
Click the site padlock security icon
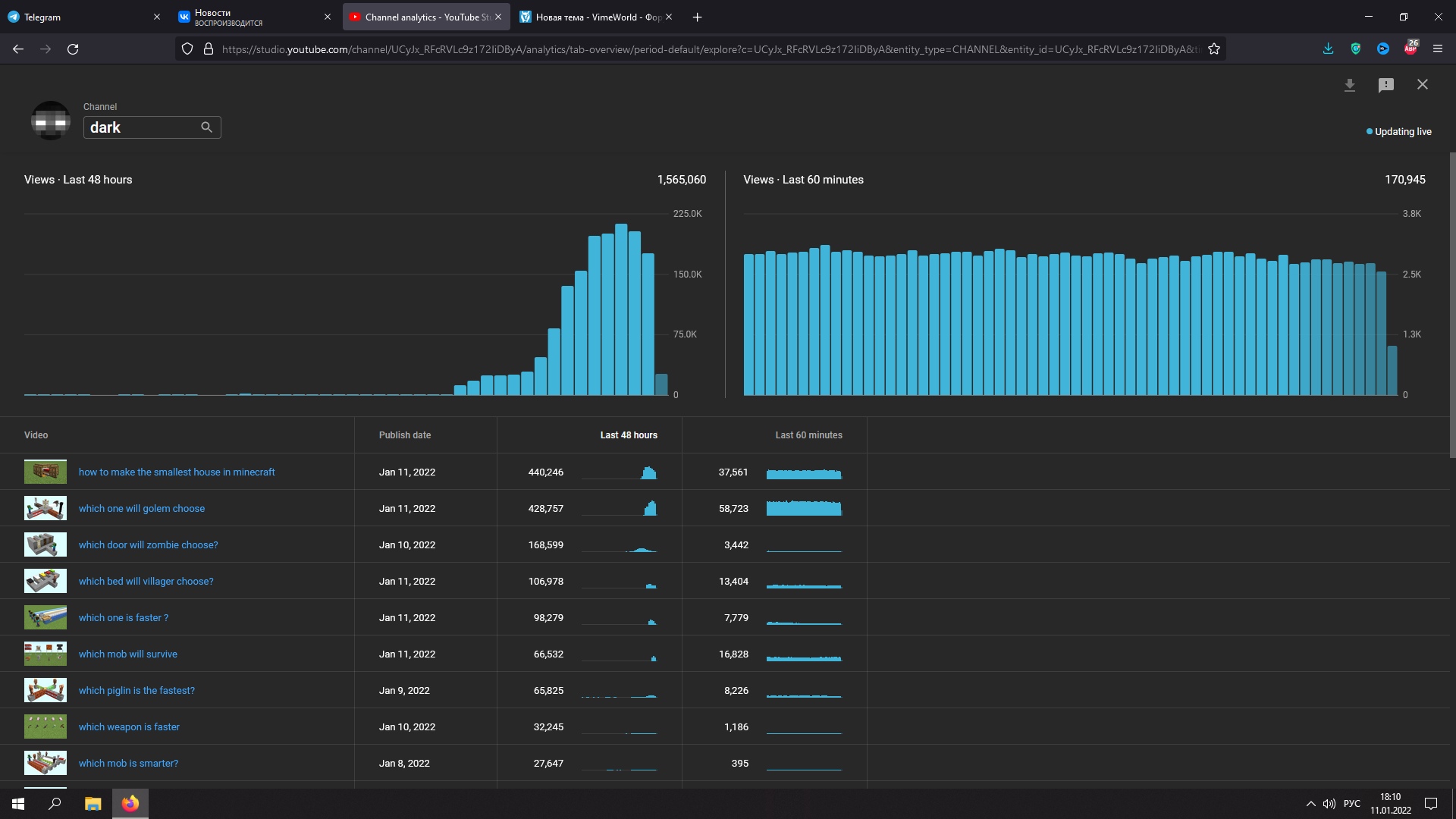click(x=209, y=49)
